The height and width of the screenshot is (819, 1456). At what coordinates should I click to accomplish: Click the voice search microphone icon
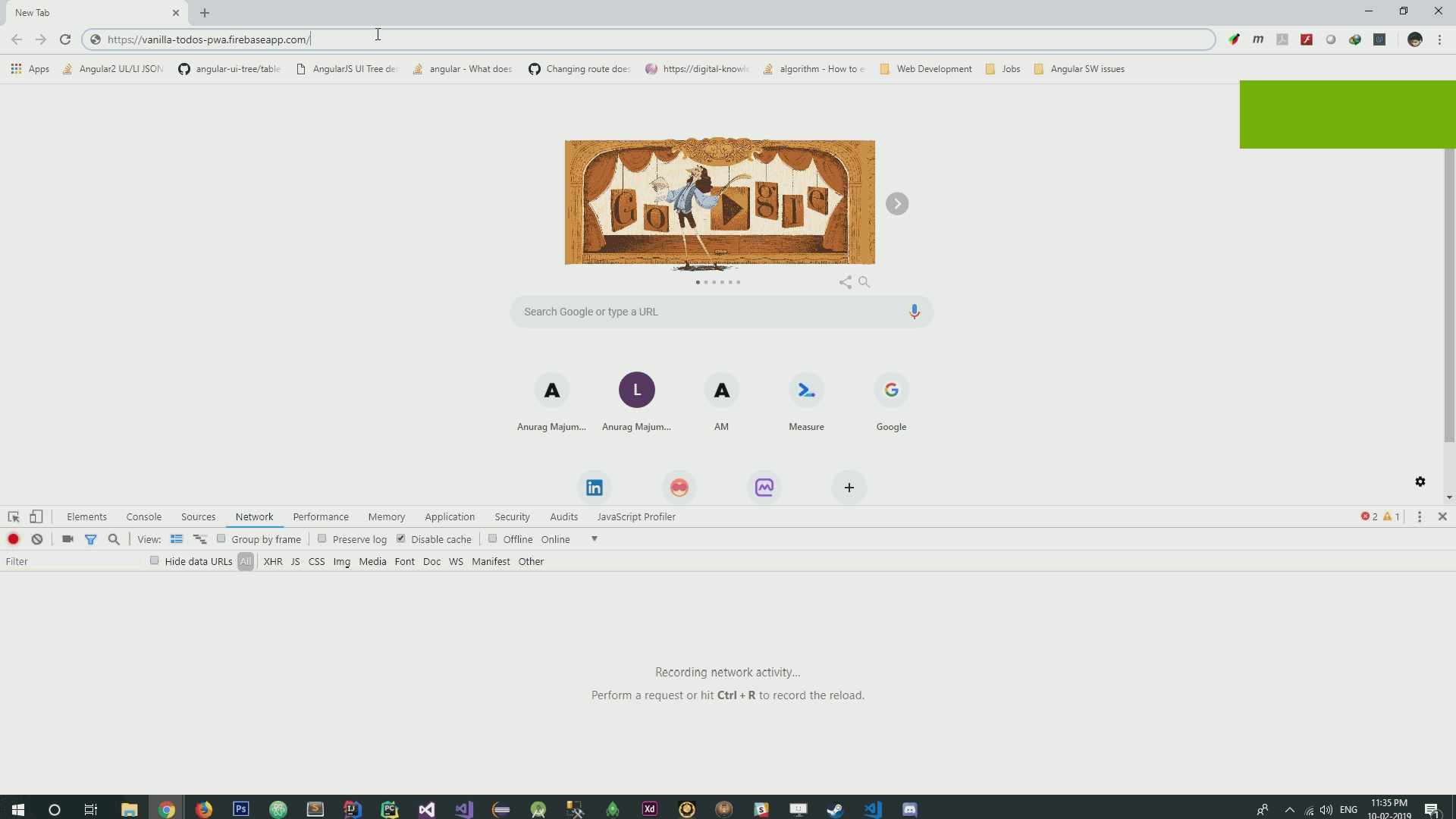pos(914,312)
